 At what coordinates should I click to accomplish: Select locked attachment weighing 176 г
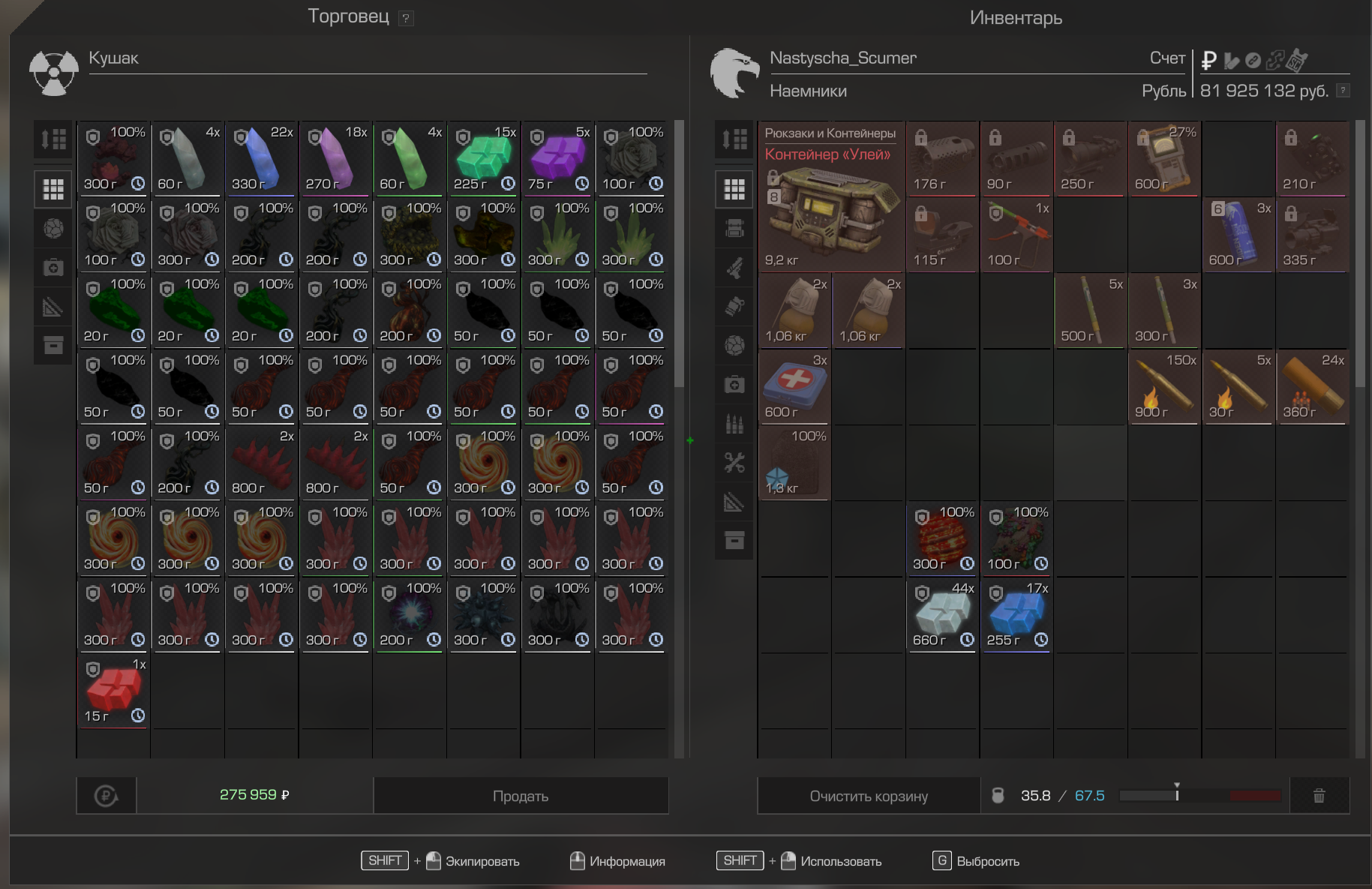pyautogui.click(x=943, y=158)
